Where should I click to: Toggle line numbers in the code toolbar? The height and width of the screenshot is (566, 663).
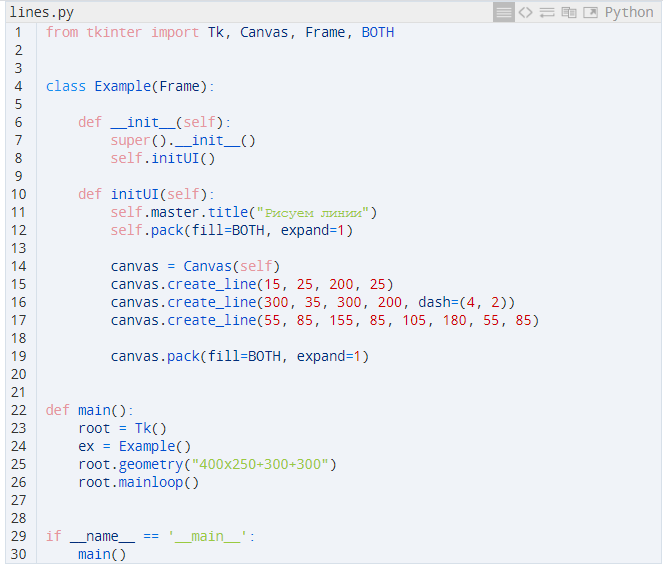(504, 12)
